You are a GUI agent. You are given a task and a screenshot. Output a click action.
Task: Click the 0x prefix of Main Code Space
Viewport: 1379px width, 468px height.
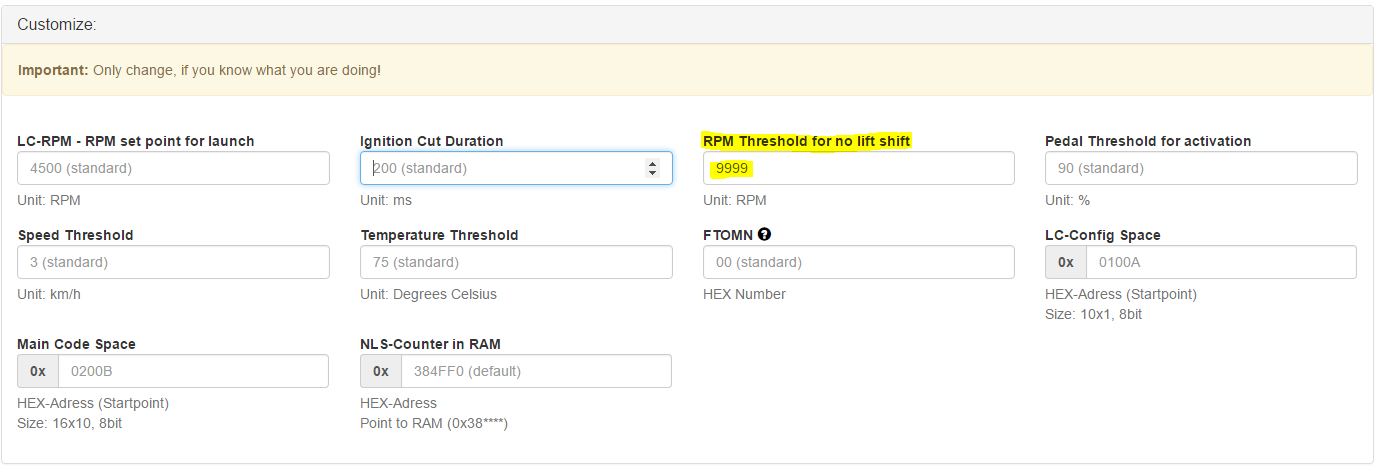coord(38,371)
